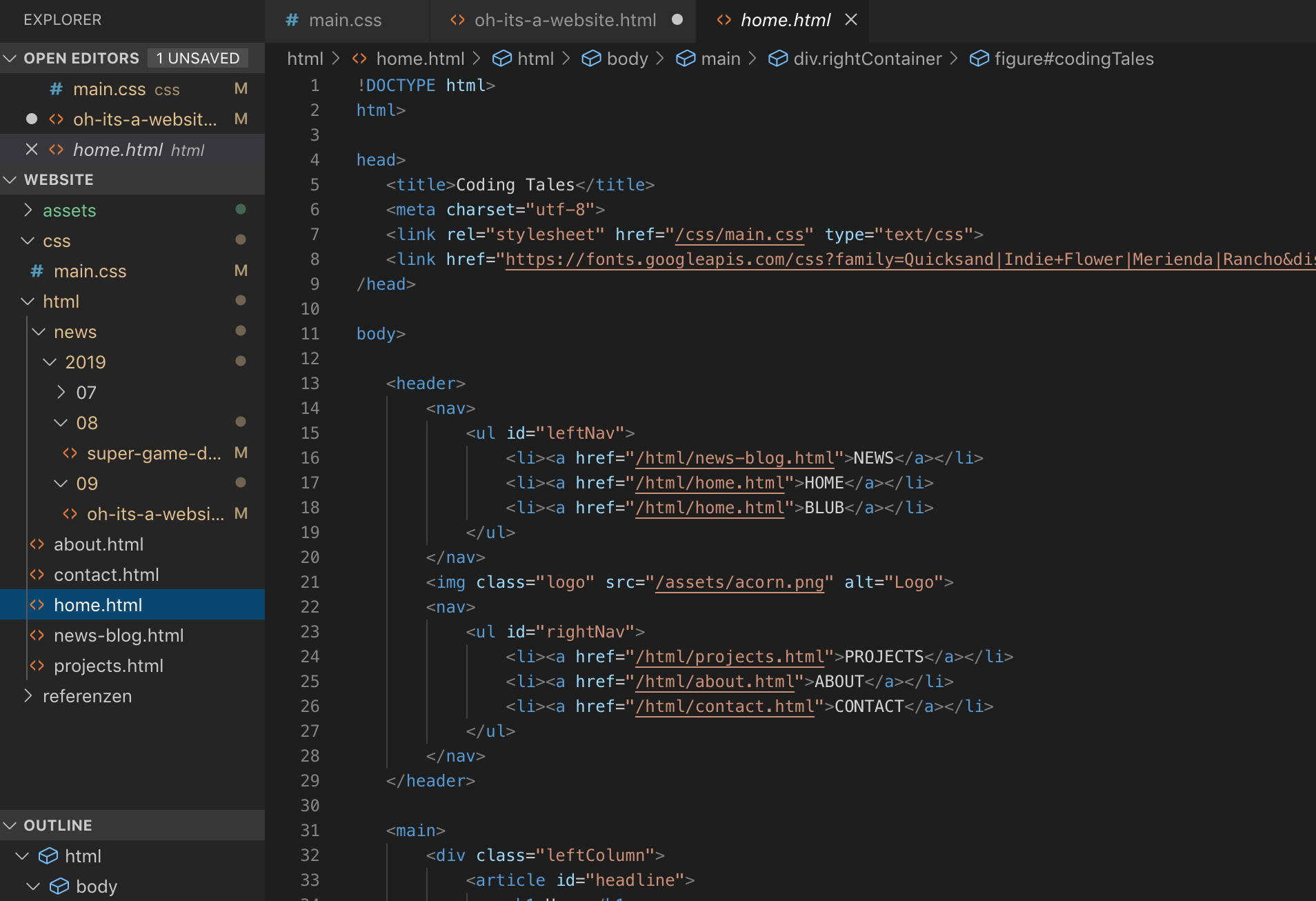Open super-game-d... file in 08 folder
The width and height of the screenshot is (1316, 901).
coord(132,453)
